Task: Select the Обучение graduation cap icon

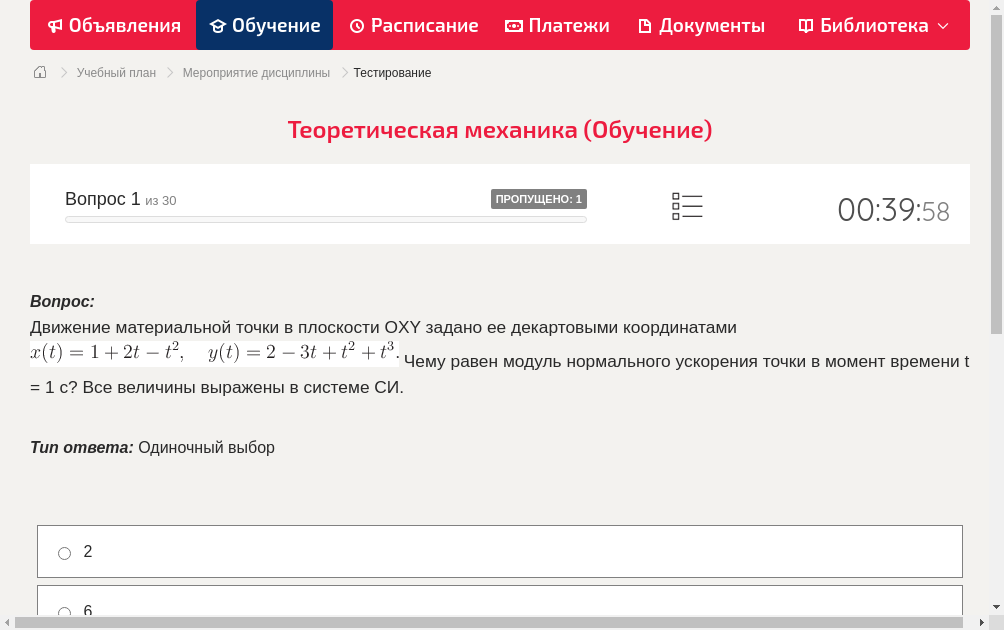Action: coord(220,25)
